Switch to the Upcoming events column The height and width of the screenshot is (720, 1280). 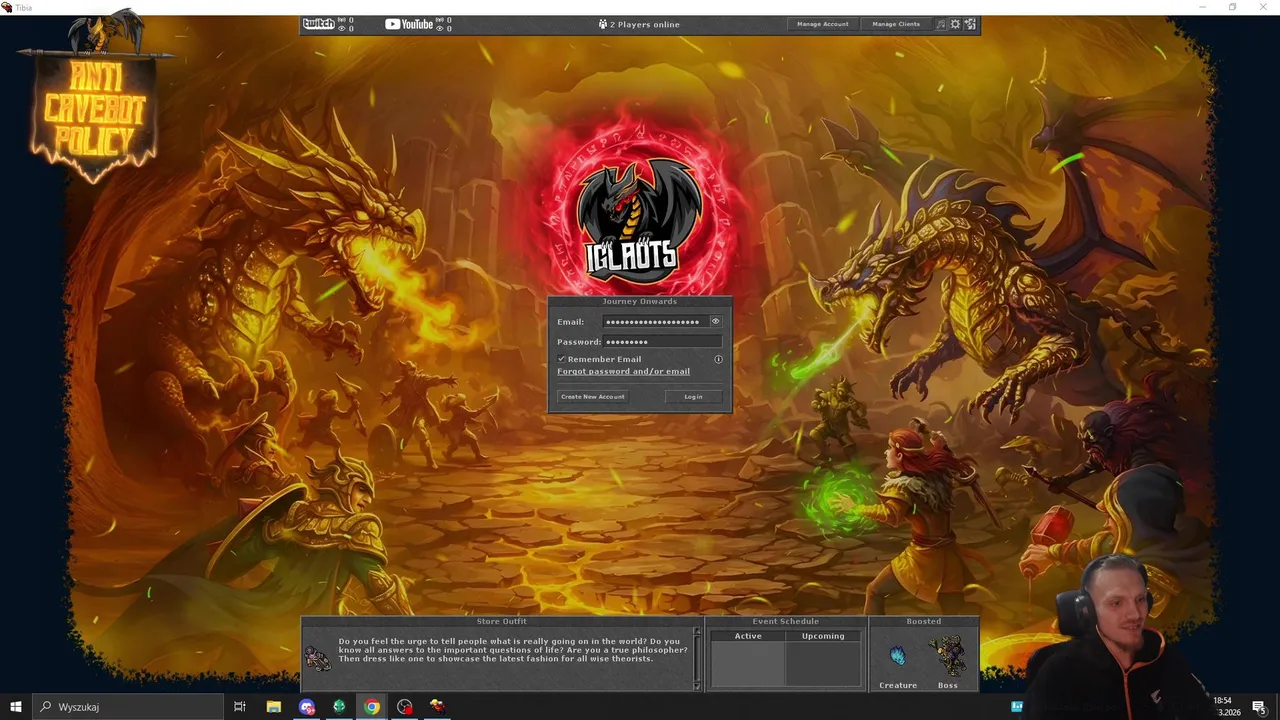click(x=823, y=636)
